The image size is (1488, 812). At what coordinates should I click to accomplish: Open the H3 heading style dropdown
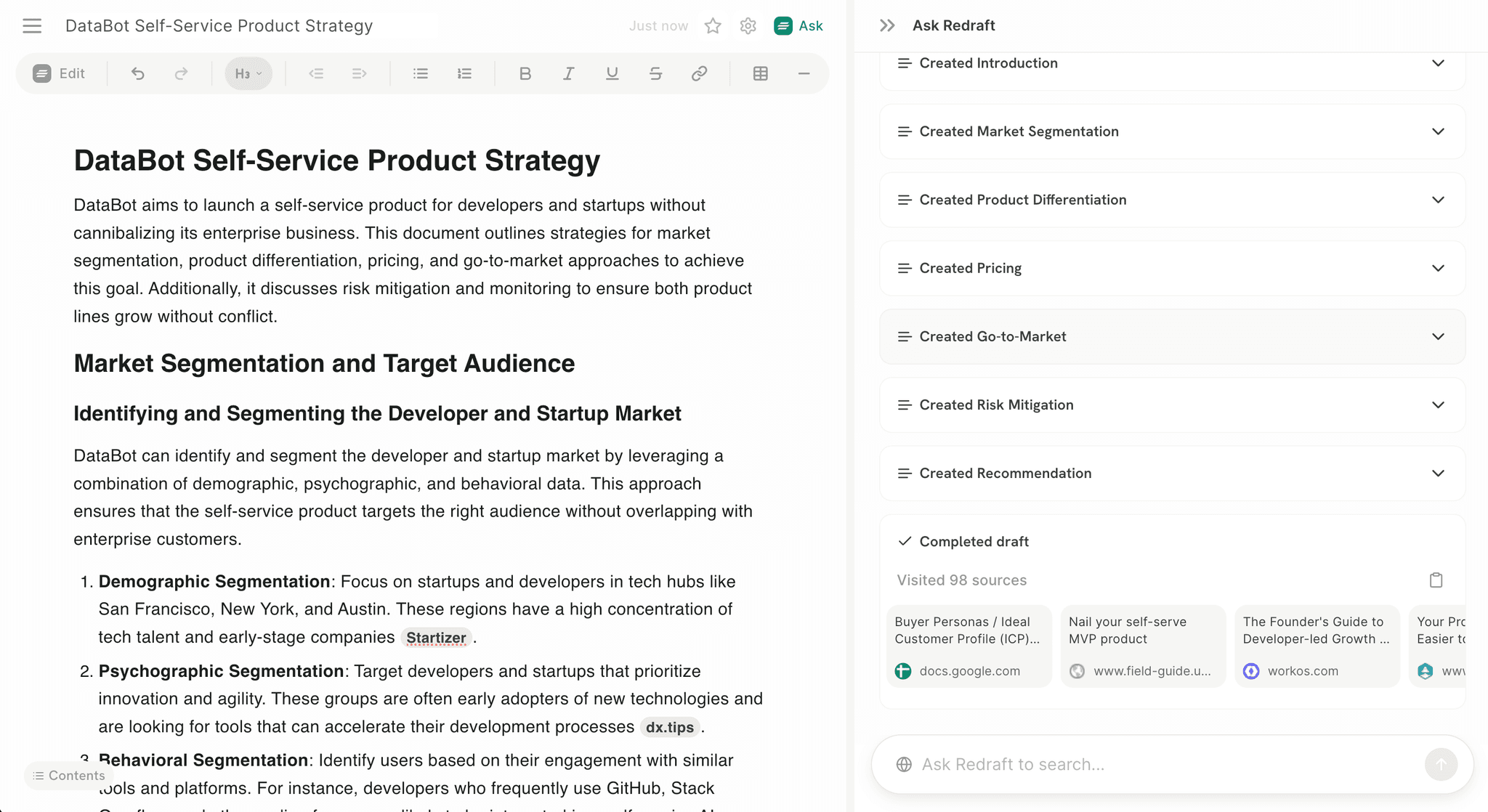point(248,73)
